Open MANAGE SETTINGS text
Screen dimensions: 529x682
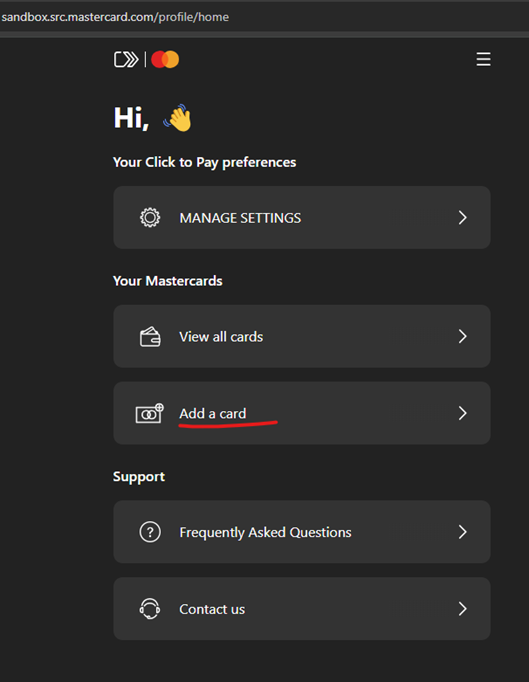tap(240, 218)
